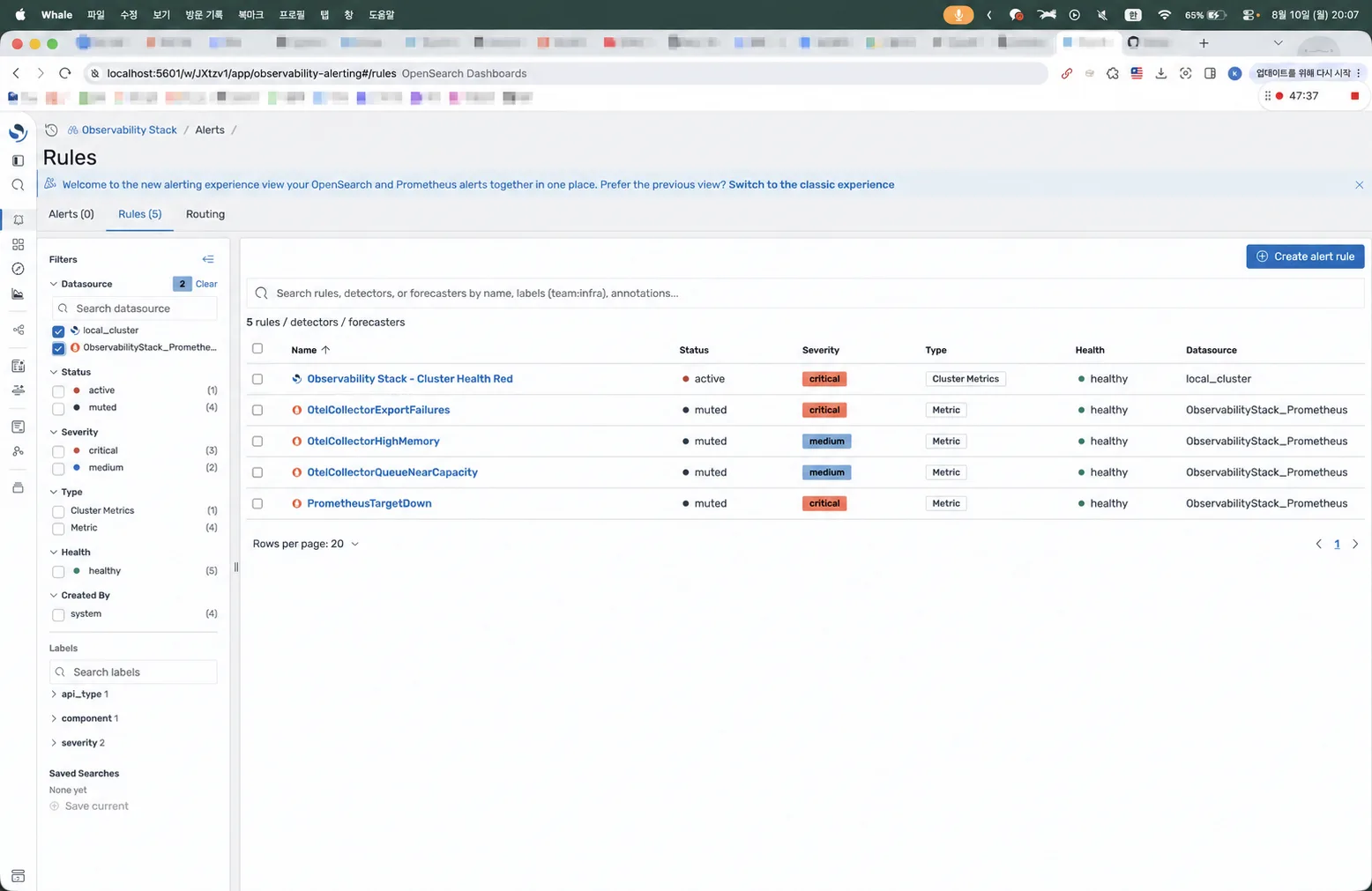Screen dimensions: 1372x891
Task: Check the medium severity filter
Action: coord(58,469)
